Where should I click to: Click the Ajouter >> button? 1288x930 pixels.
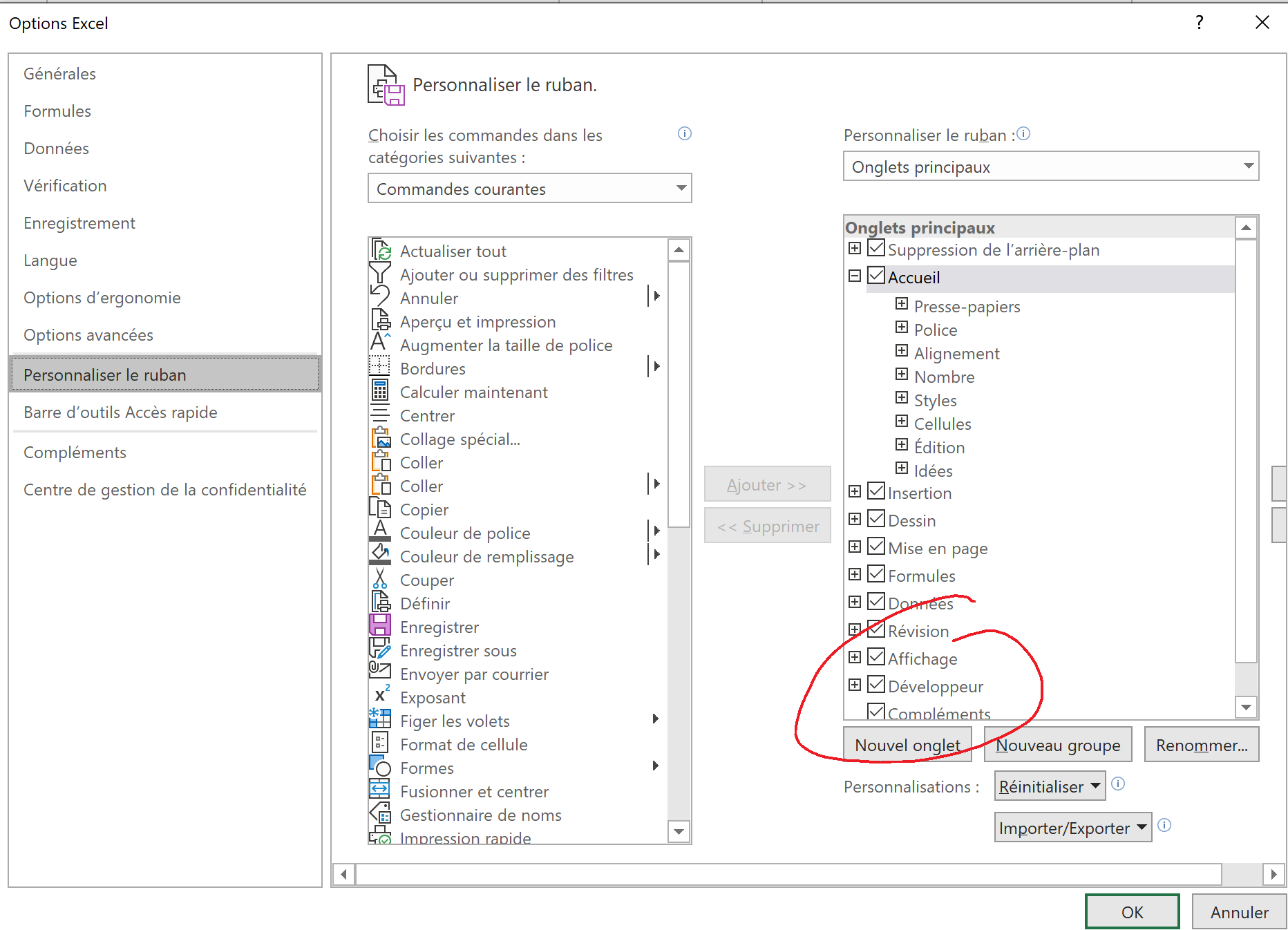[x=767, y=484]
